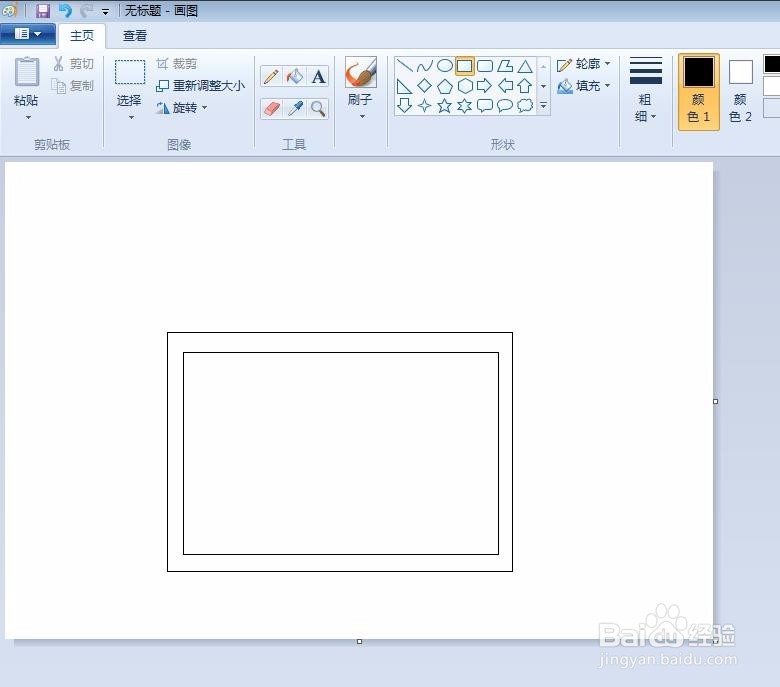Select the Text tool letter A

point(318,77)
